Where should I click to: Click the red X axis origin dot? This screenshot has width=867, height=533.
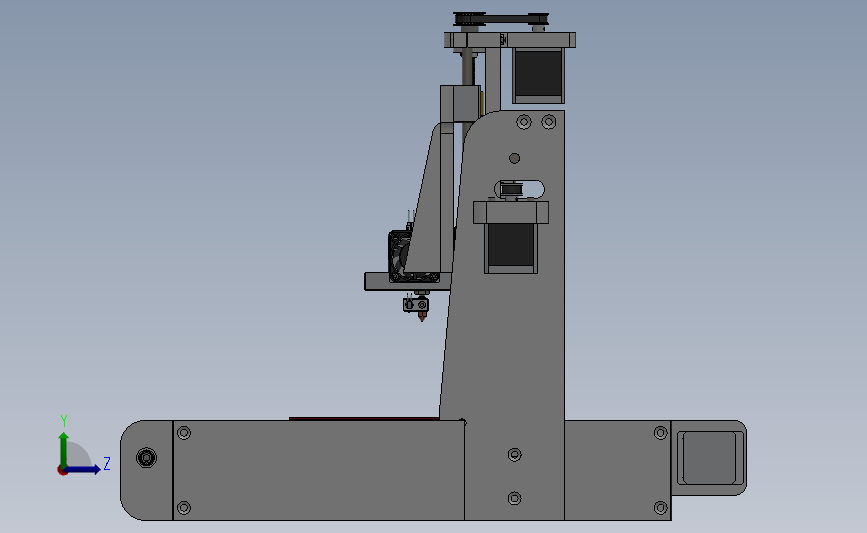pyautogui.click(x=62, y=471)
